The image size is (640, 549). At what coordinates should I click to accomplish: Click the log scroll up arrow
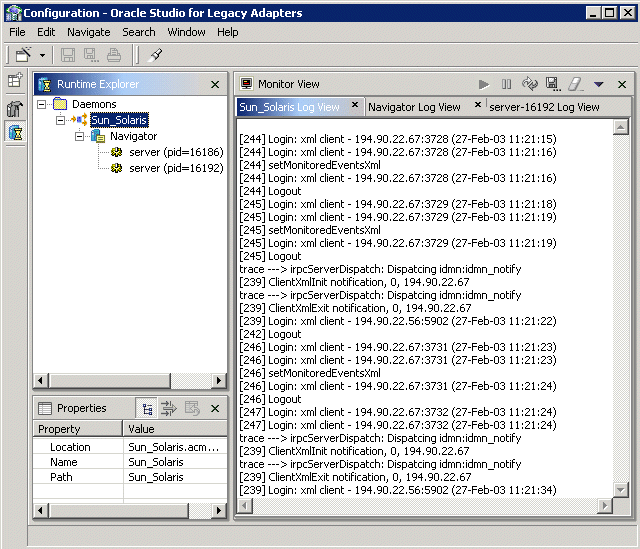(x=621, y=127)
